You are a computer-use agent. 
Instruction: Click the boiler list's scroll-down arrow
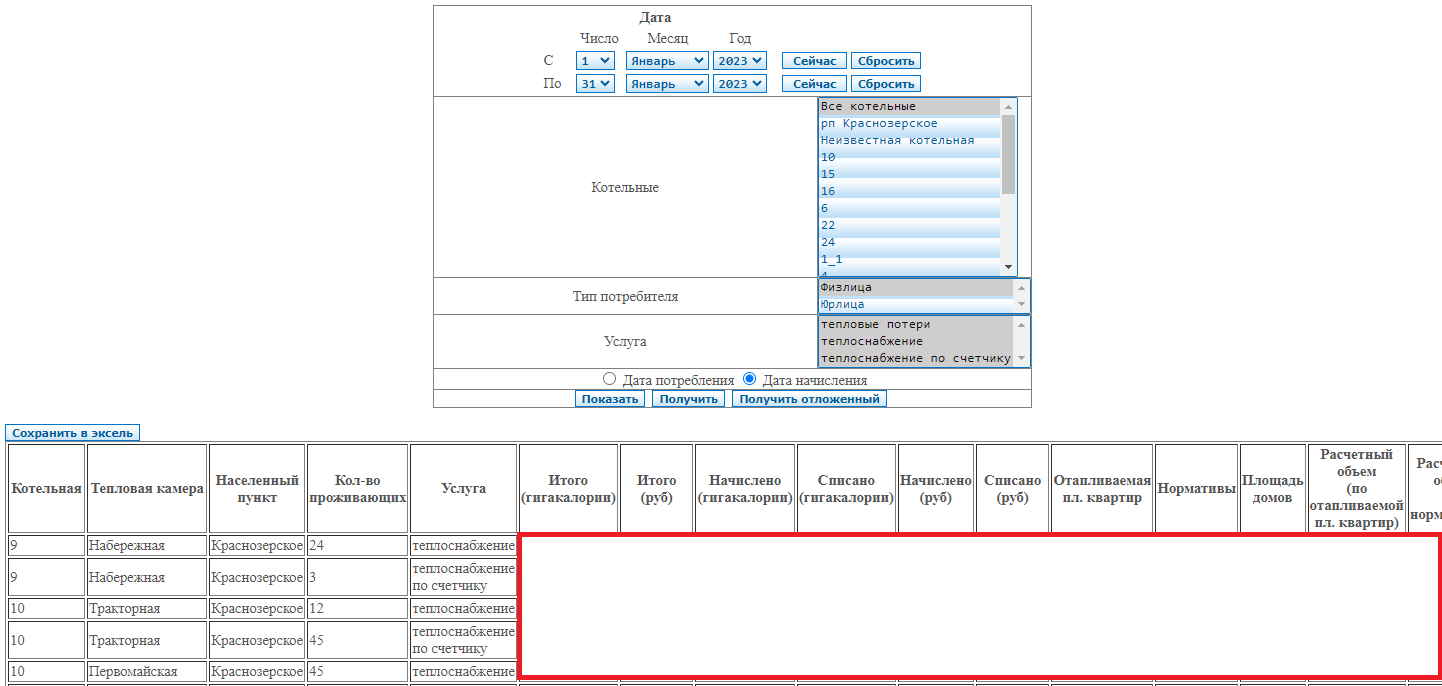coord(1009,268)
